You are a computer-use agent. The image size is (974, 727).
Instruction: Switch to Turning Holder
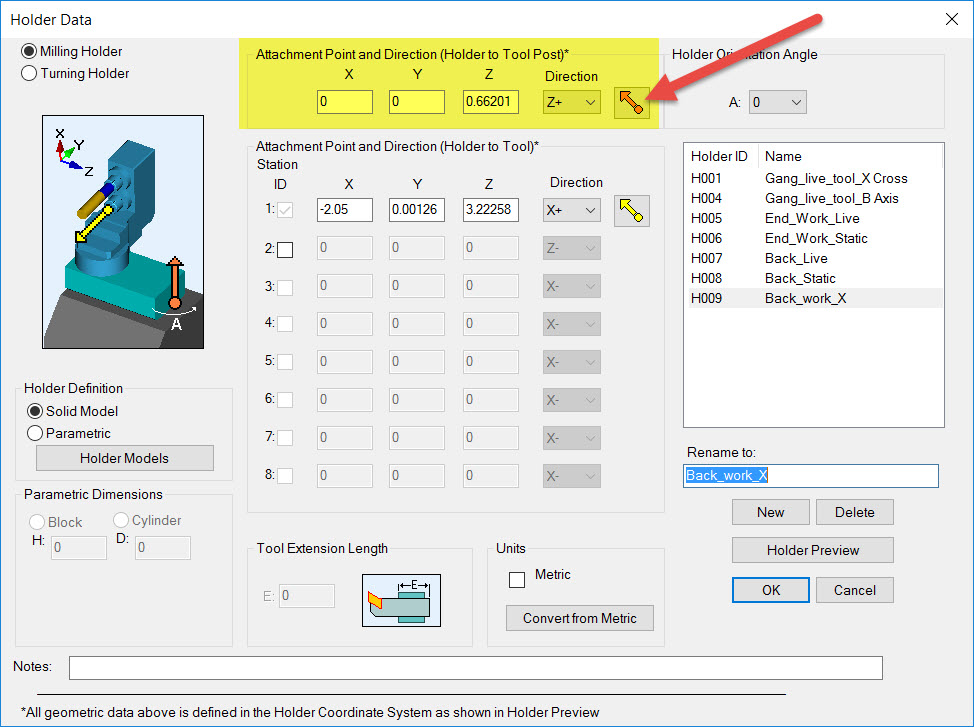[x=29, y=72]
